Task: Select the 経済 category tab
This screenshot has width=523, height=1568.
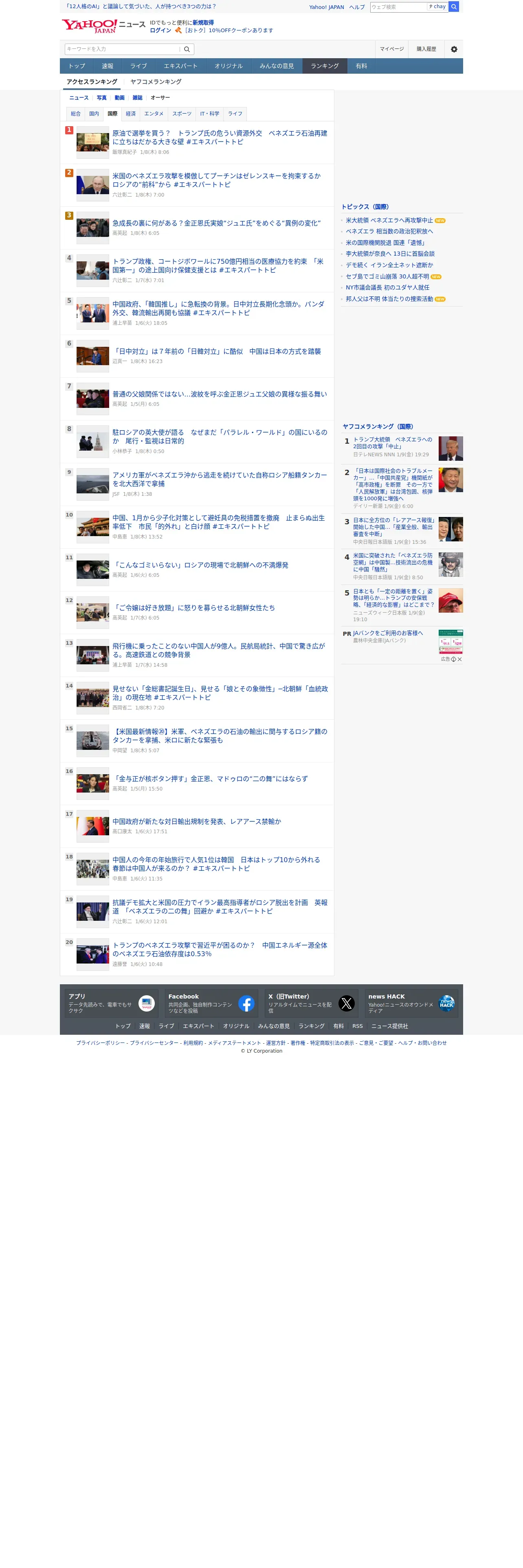Action: pos(130,114)
